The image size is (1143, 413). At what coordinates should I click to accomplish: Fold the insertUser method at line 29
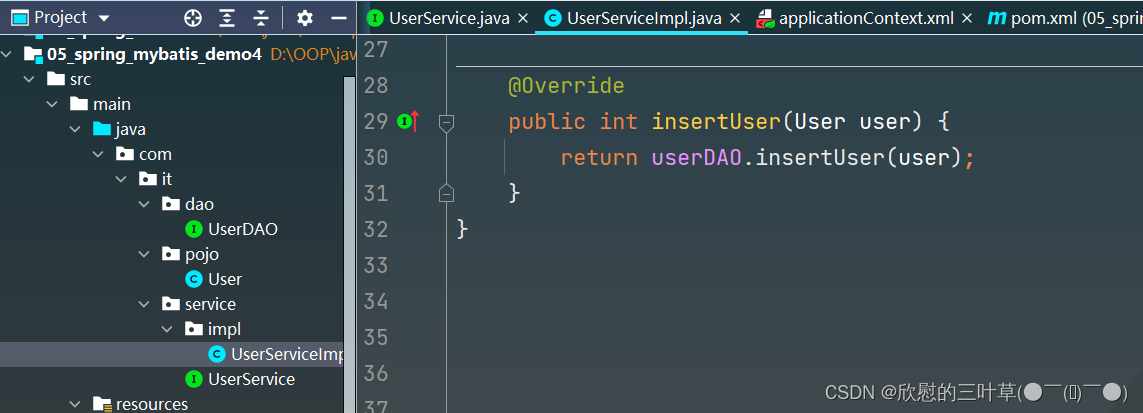pyautogui.click(x=447, y=124)
